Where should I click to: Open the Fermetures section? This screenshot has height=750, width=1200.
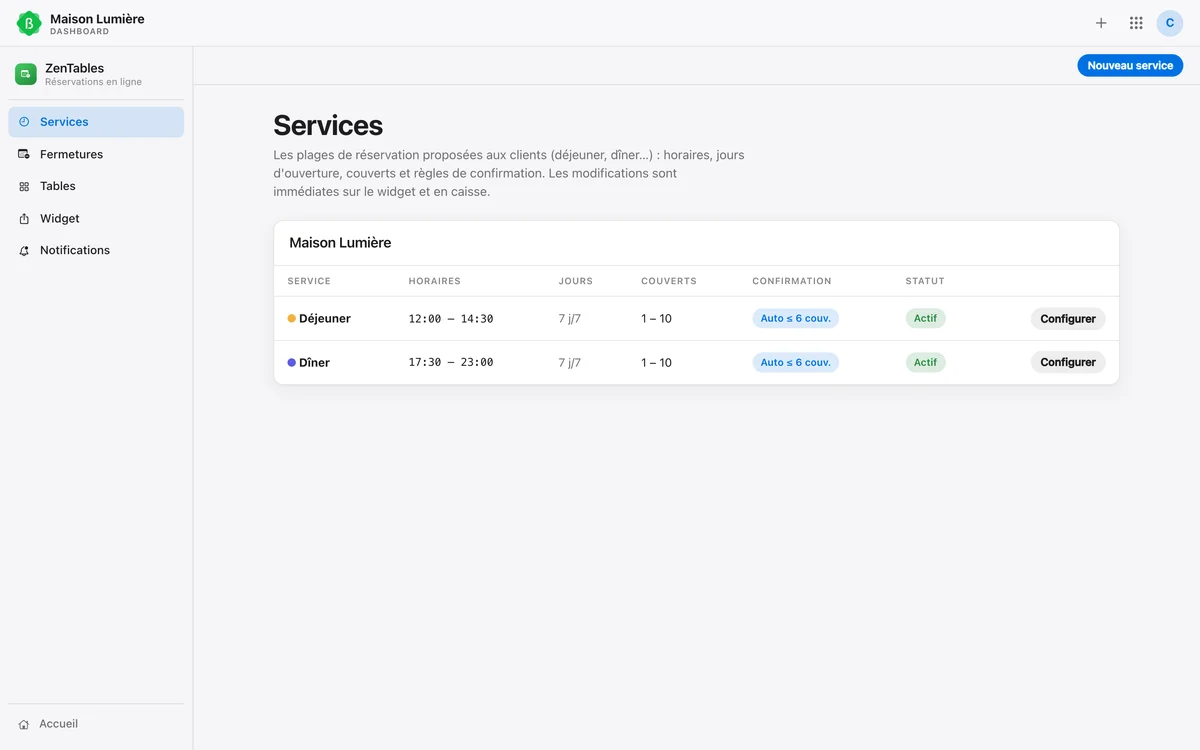[96, 154]
